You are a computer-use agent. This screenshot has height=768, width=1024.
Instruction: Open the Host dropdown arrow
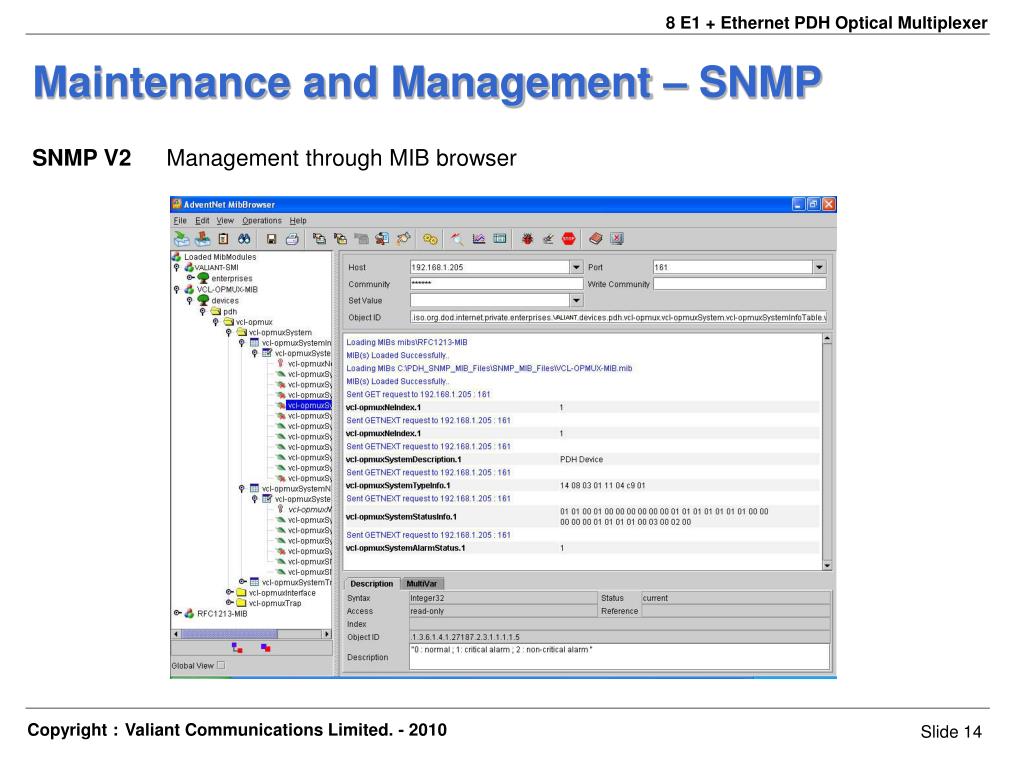[576, 267]
